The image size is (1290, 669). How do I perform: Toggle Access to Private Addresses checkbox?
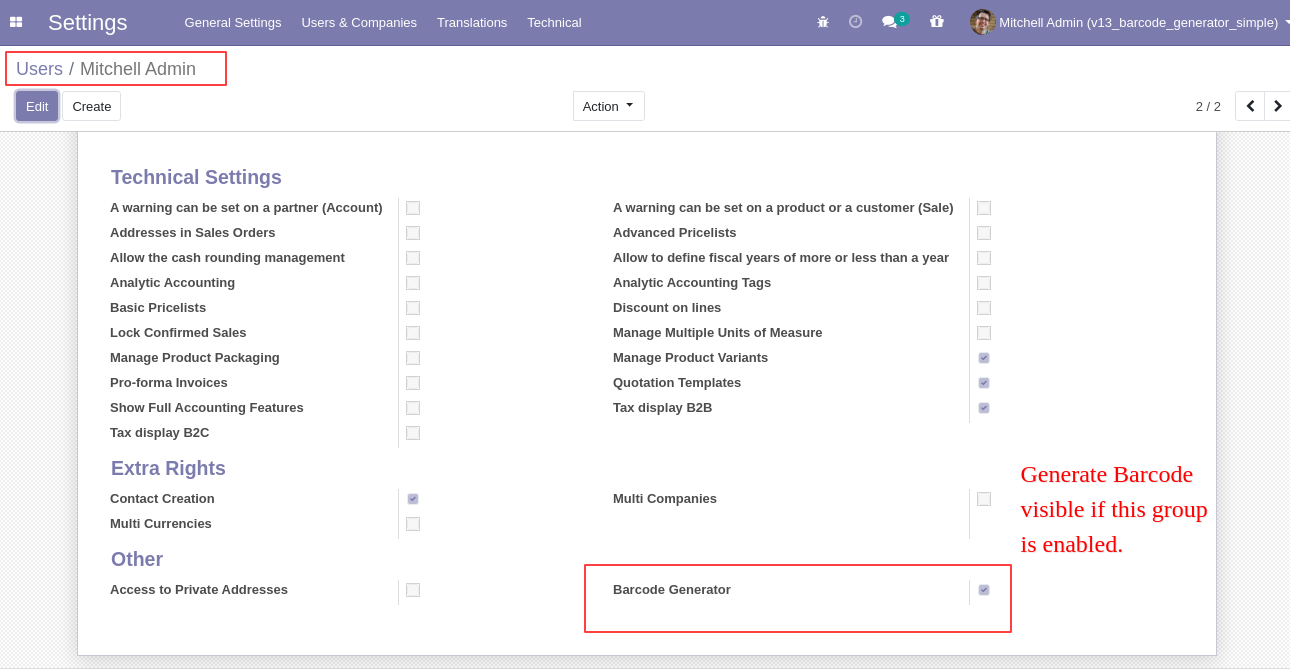tap(413, 590)
